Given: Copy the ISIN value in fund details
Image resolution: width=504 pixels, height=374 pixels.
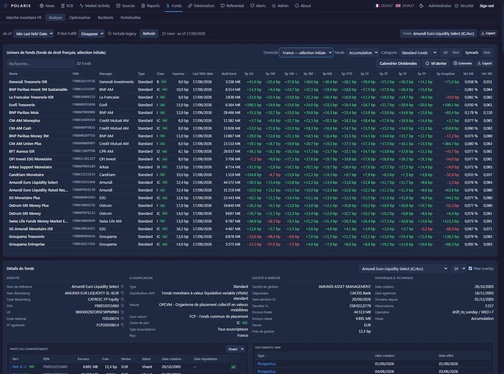Looking at the screenshot, I should pyautogui.click(x=122, y=306).
